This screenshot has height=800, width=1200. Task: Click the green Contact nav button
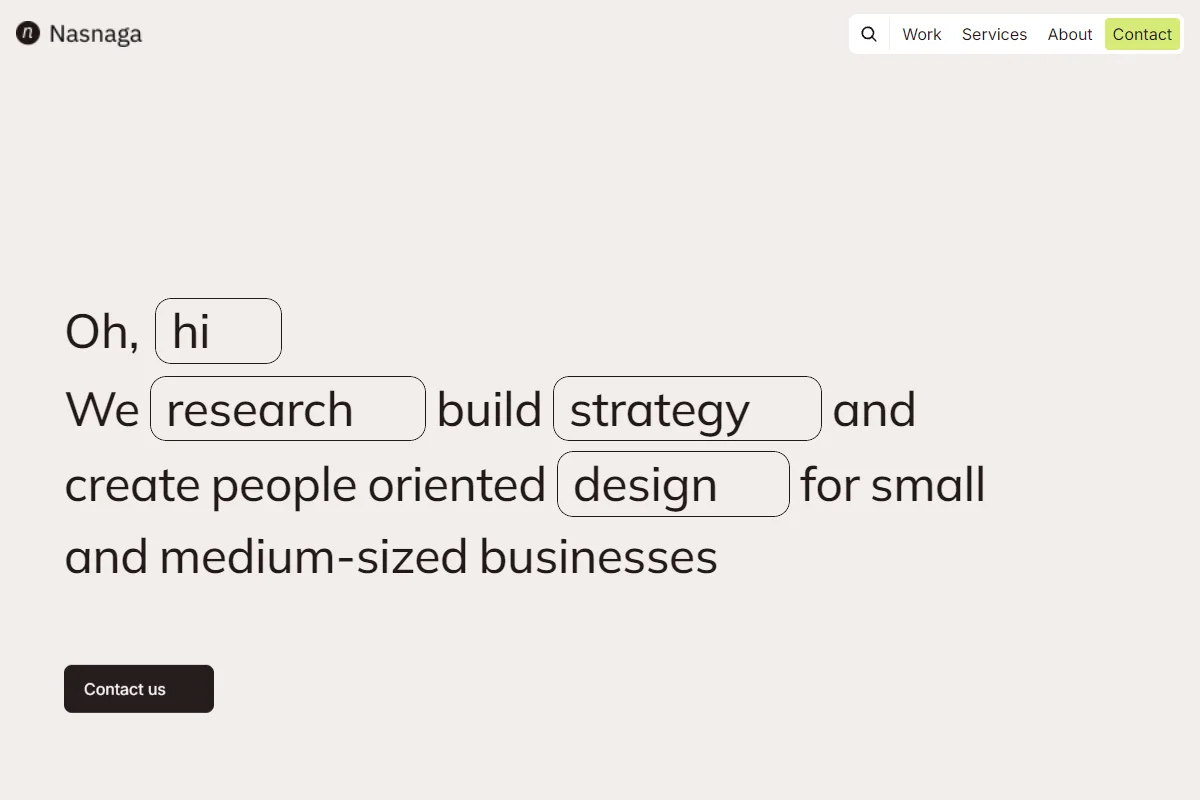pyautogui.click(x=1142, y=34)
